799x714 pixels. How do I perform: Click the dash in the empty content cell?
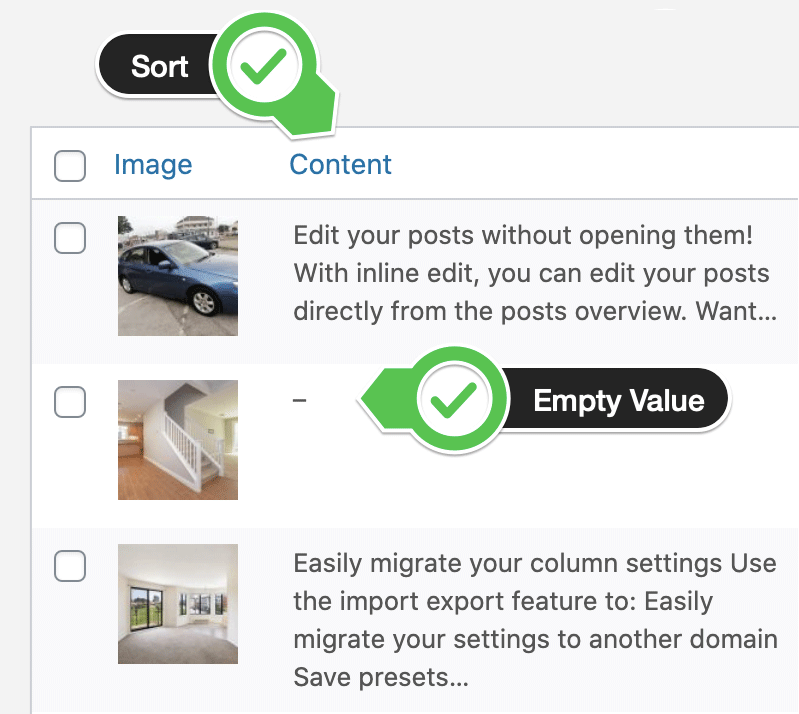tap(300, 401)
